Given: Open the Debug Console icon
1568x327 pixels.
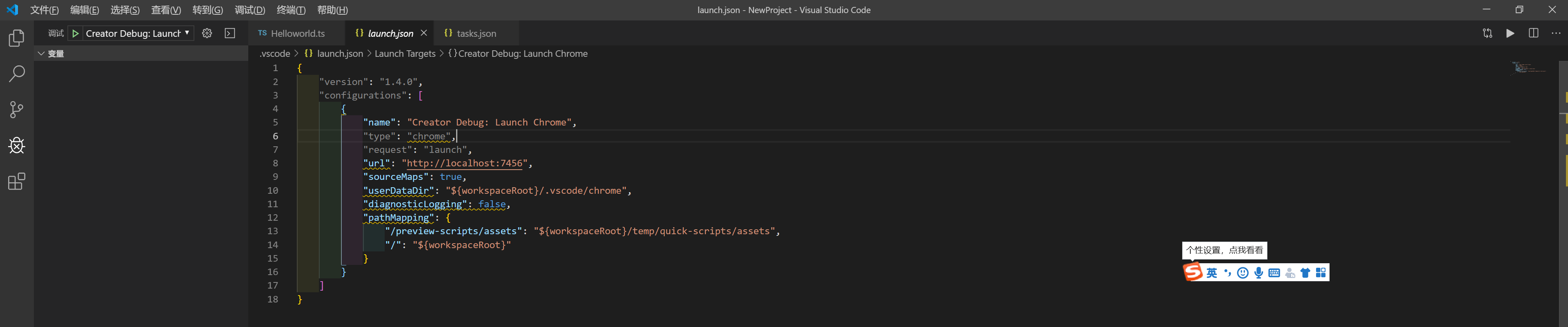Looking at the screenshot, I should pos(230,34).
